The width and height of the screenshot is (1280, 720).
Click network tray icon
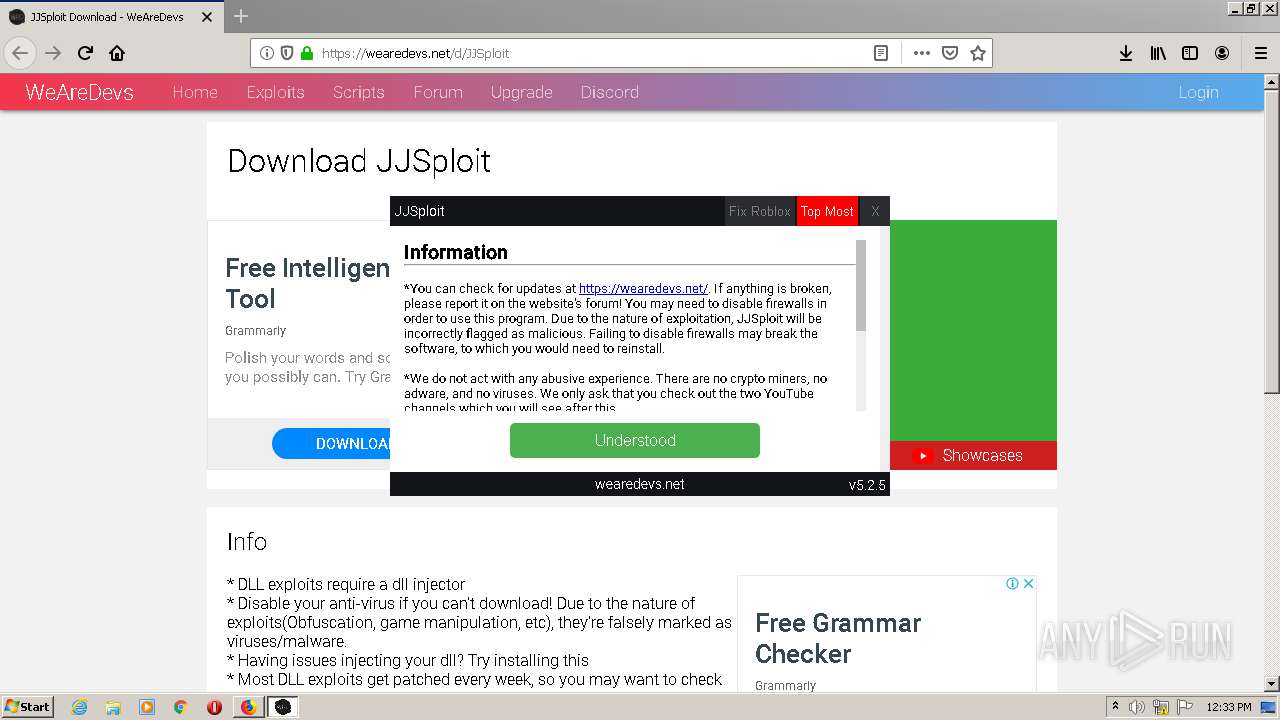[x=1160, y=707]
